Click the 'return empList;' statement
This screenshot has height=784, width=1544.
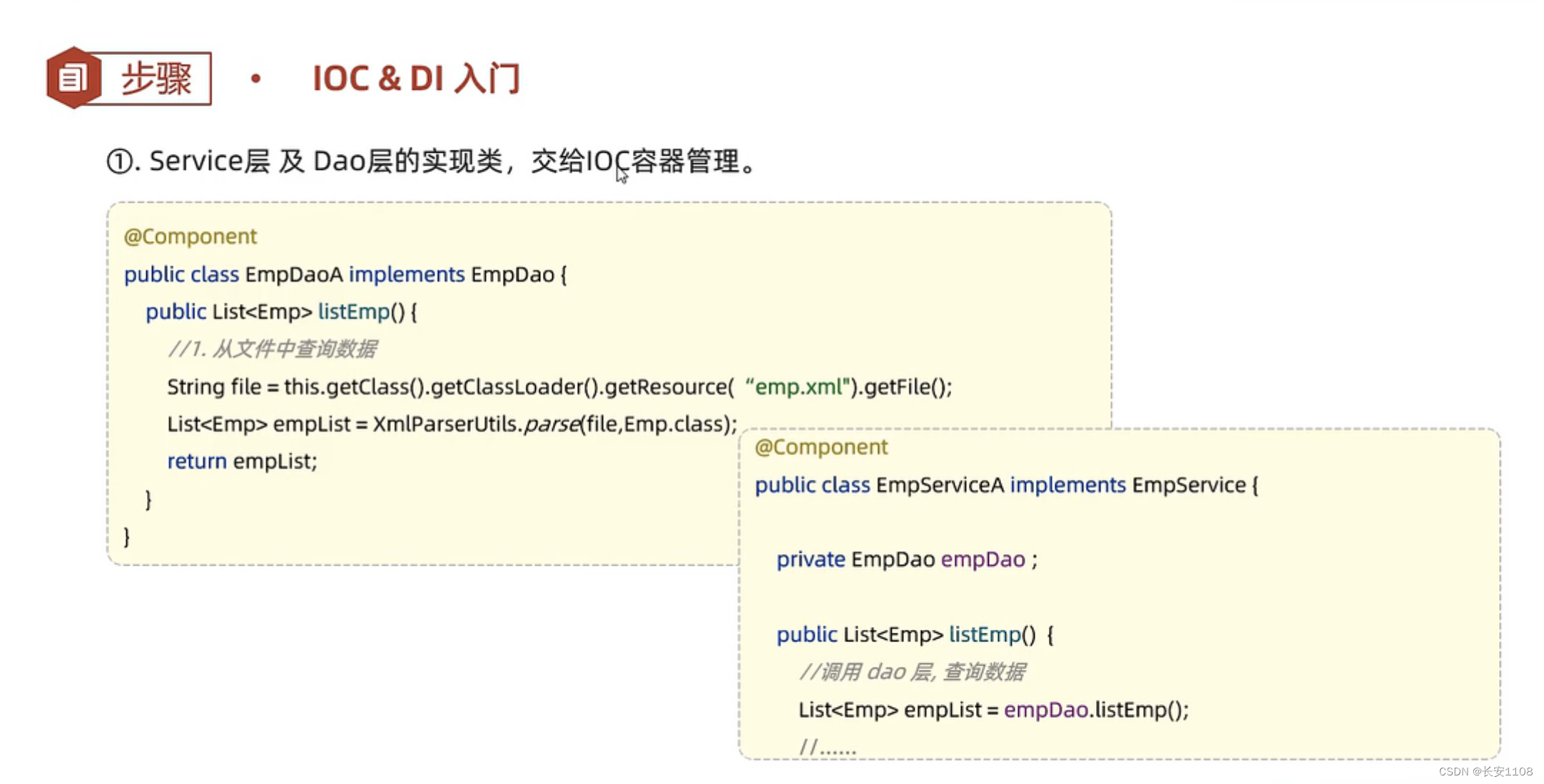(x=242, y=461)
